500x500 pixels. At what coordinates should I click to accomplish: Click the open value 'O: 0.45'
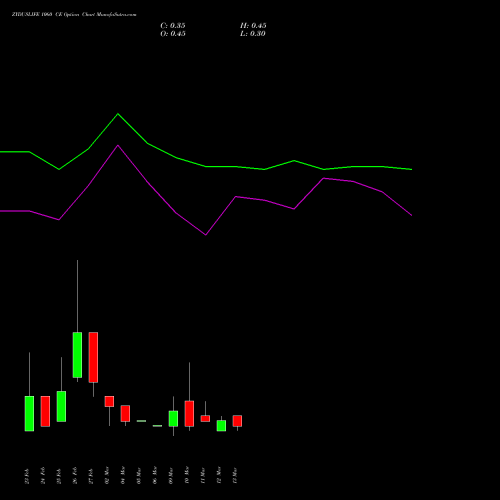tap(173, 34)
